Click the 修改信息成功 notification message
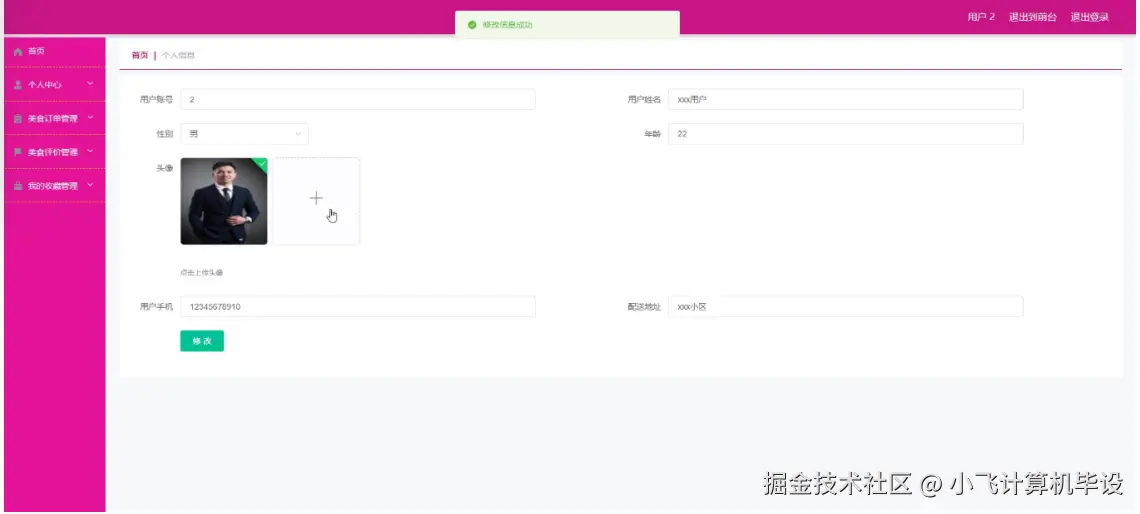 coord(507,25)
